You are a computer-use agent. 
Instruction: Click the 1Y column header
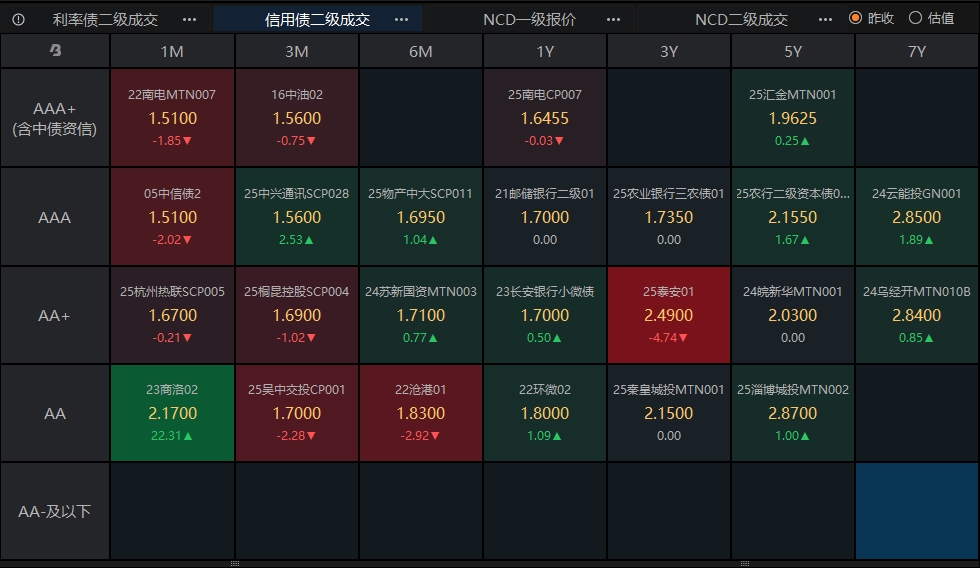click(x=545, y=51)
